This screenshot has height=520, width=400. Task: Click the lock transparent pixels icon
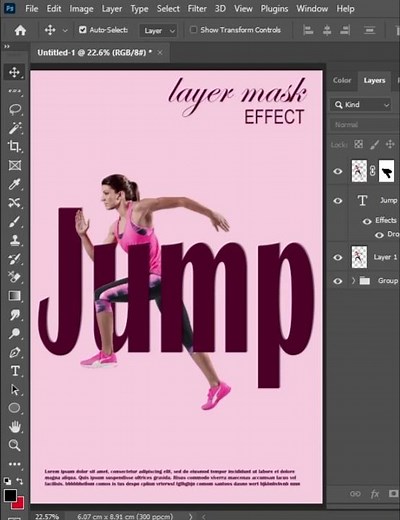click(359, 144)
